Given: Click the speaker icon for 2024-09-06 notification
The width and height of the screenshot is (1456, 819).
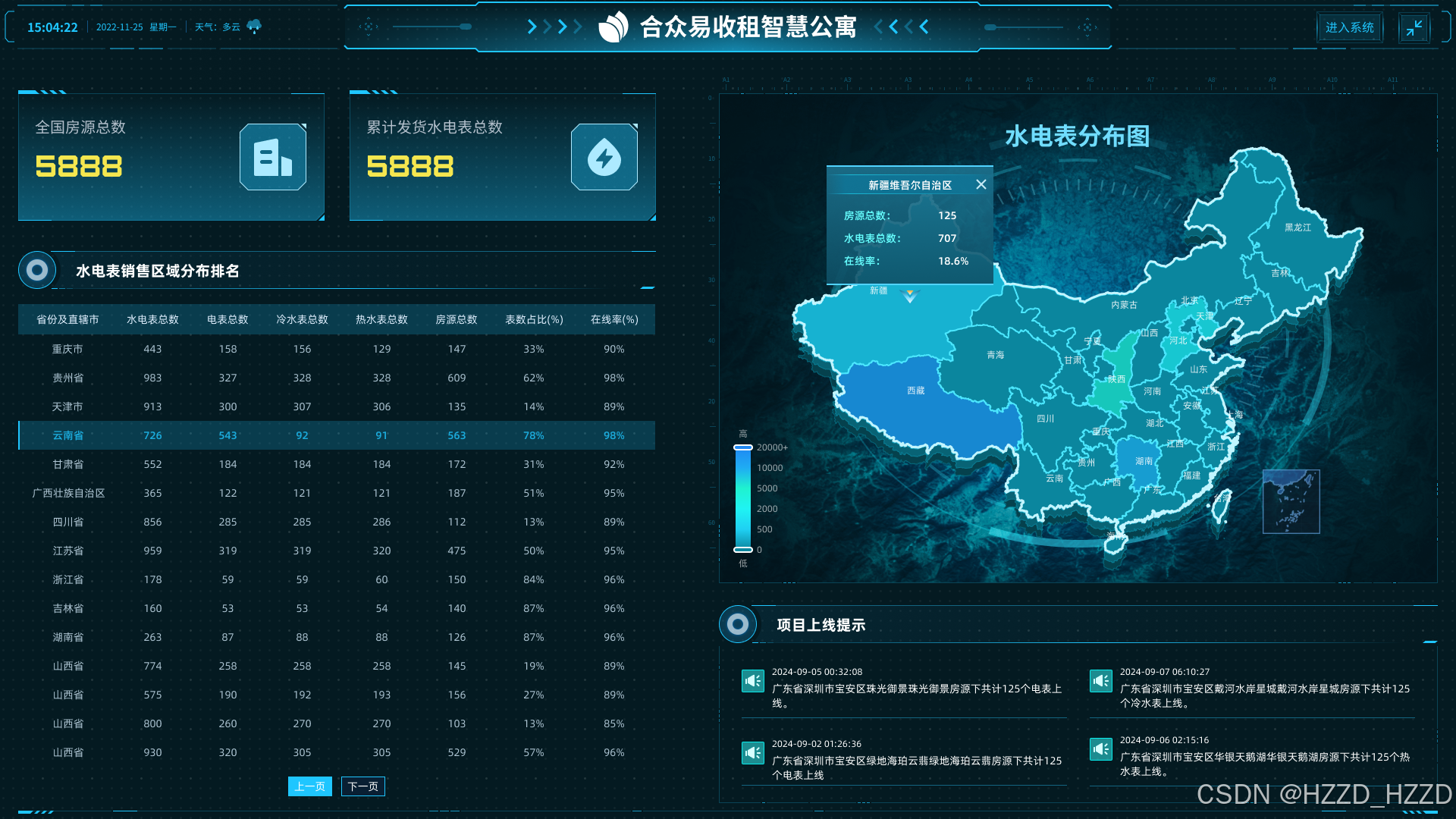Looking at the screenshot, I should tap(1100, 749).
